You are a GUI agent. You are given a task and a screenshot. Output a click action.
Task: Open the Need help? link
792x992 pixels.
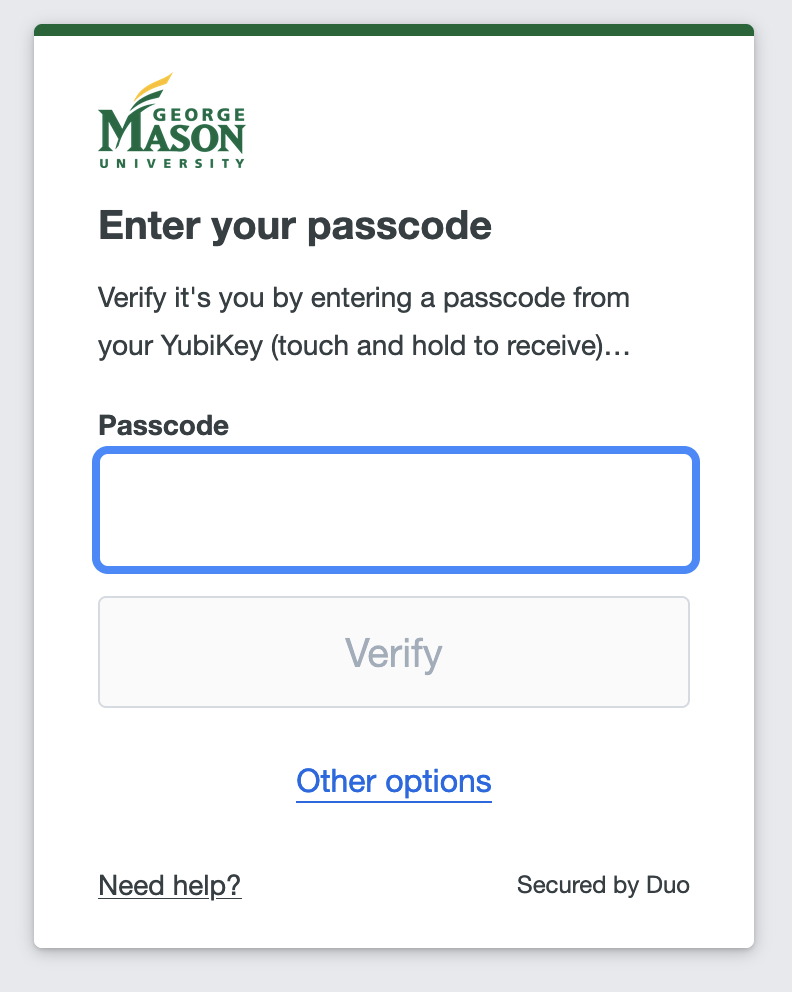(170, 885)
